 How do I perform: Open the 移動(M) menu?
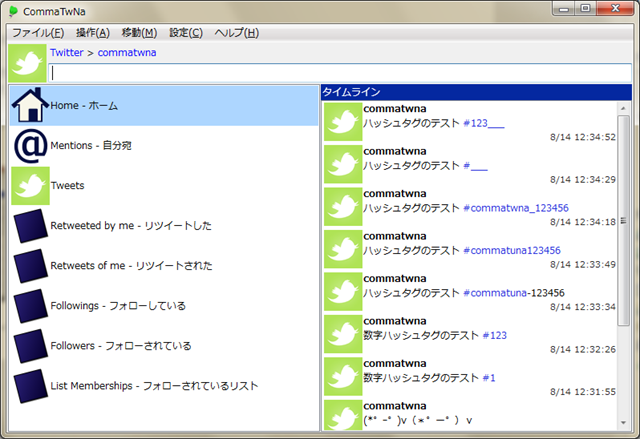pos(139,33)
